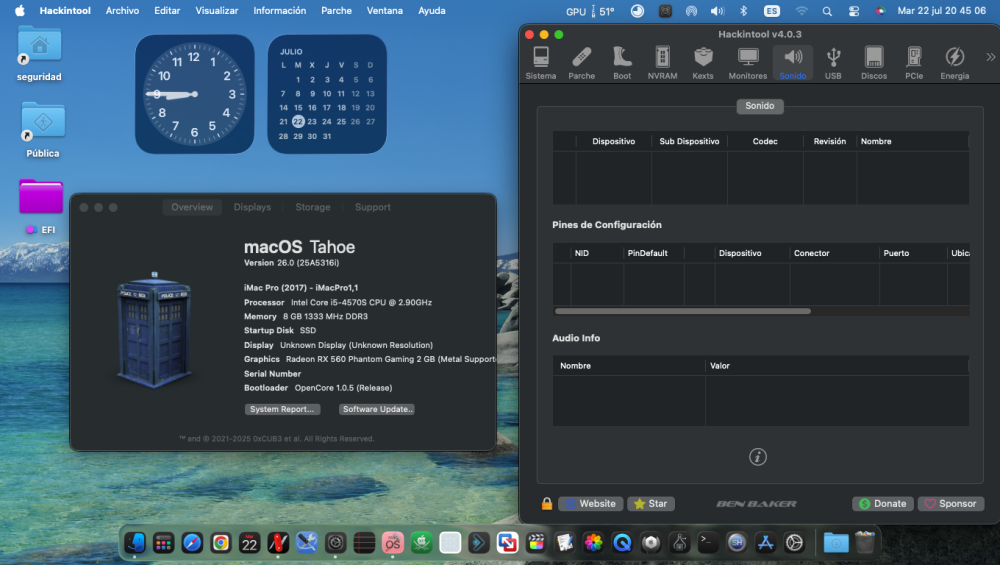This screenshot has height=565, width=1000.
Task: Open the Información menu
Action: click(279, 11)
